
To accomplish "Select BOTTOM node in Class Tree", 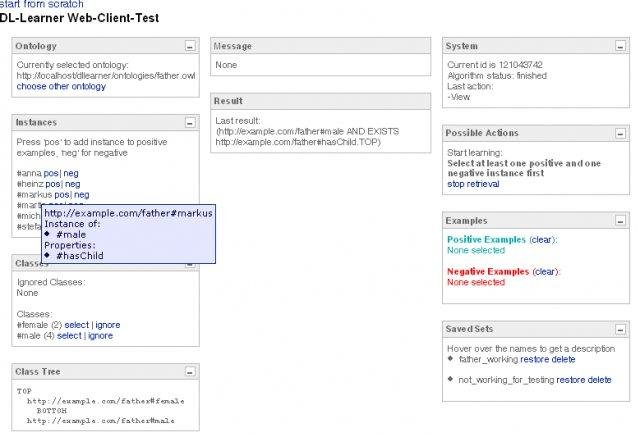I will (x=51, y=410).
